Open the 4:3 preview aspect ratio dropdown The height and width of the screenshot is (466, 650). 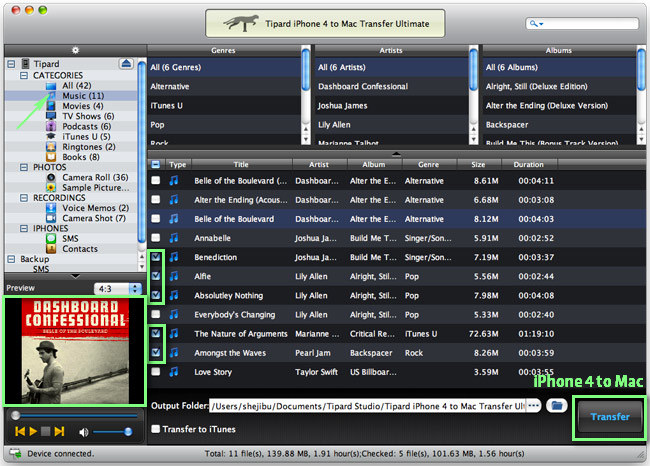(x=118, y=289)
